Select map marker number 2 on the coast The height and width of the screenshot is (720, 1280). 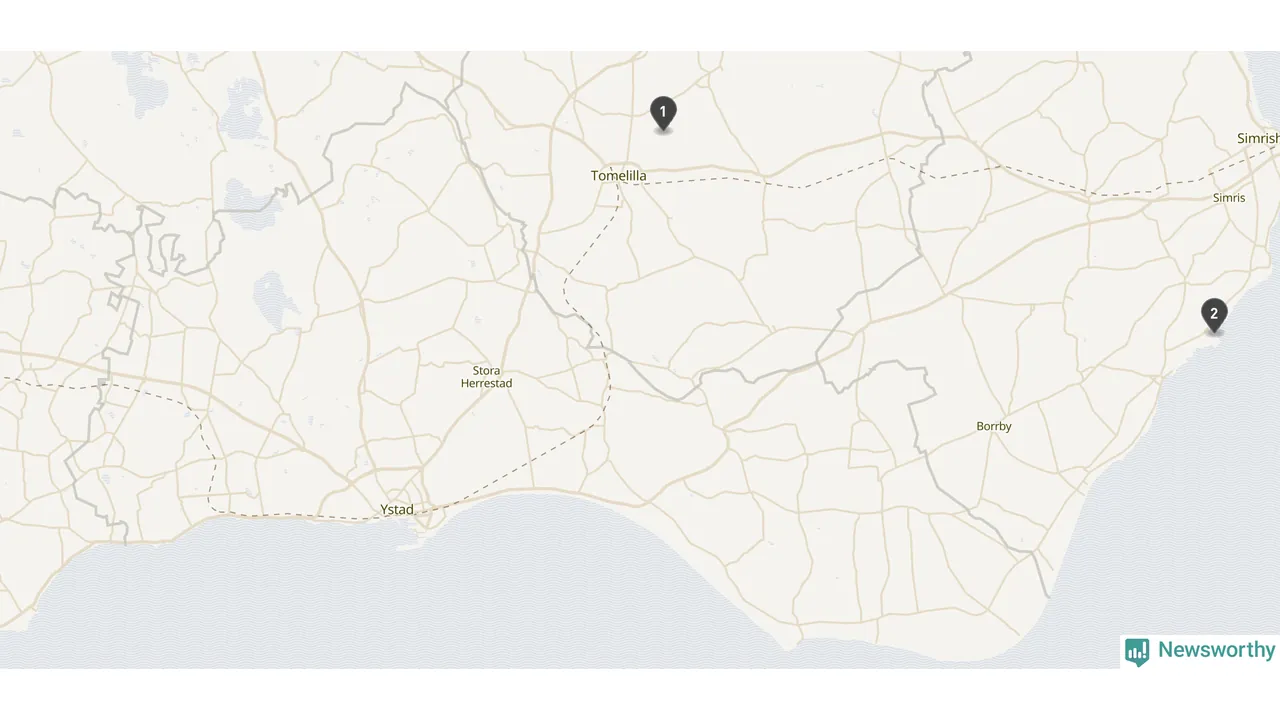pos(1214,315)
